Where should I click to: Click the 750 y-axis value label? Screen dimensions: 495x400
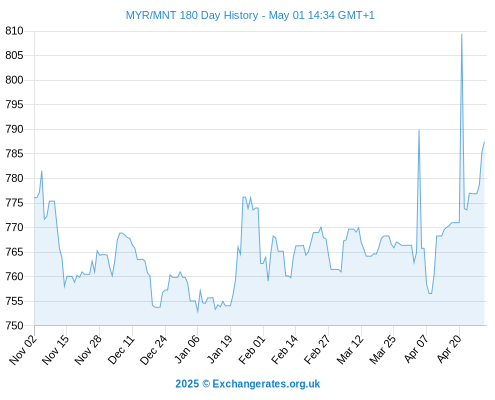[x=14, y=325]
